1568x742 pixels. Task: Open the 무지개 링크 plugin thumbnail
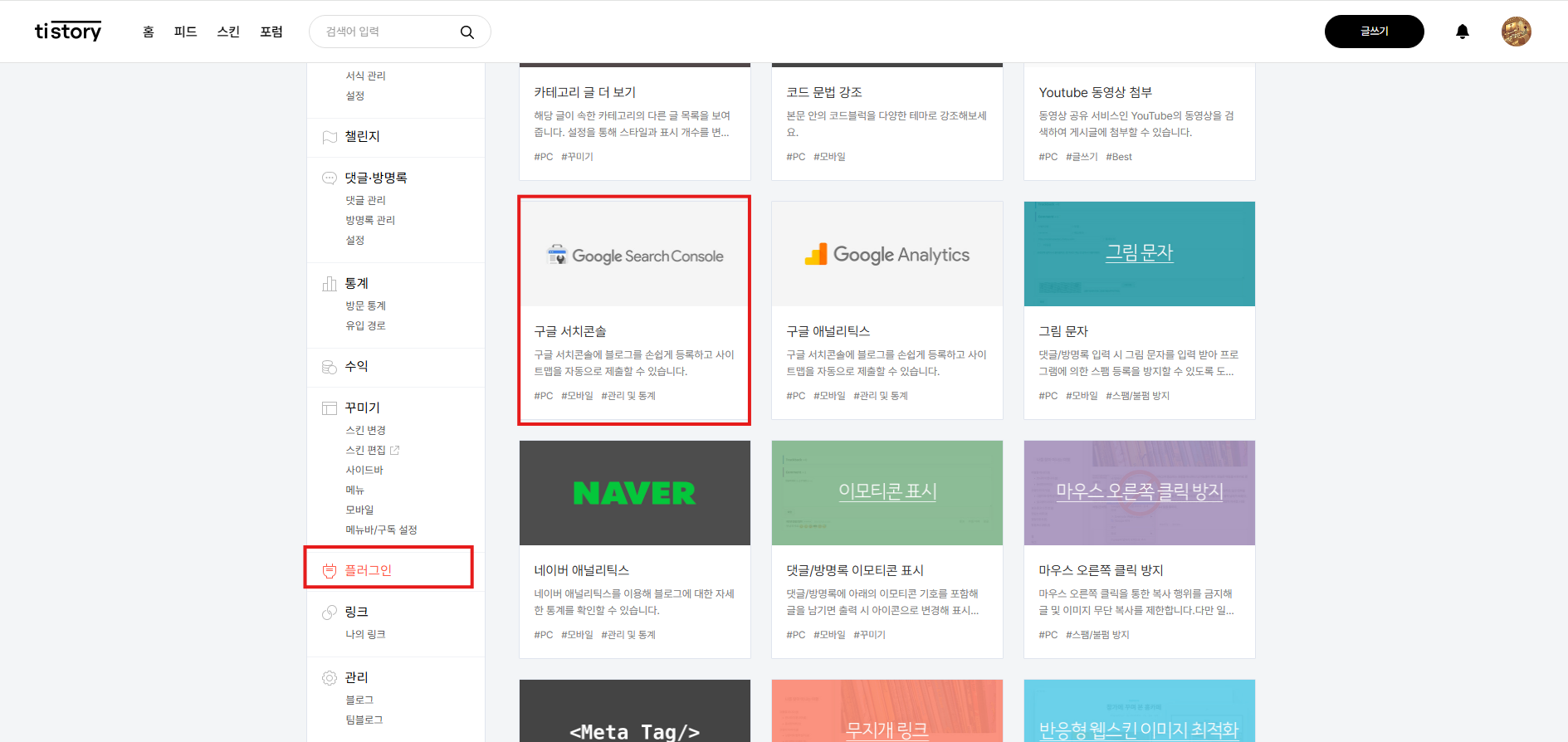[887, 711]
